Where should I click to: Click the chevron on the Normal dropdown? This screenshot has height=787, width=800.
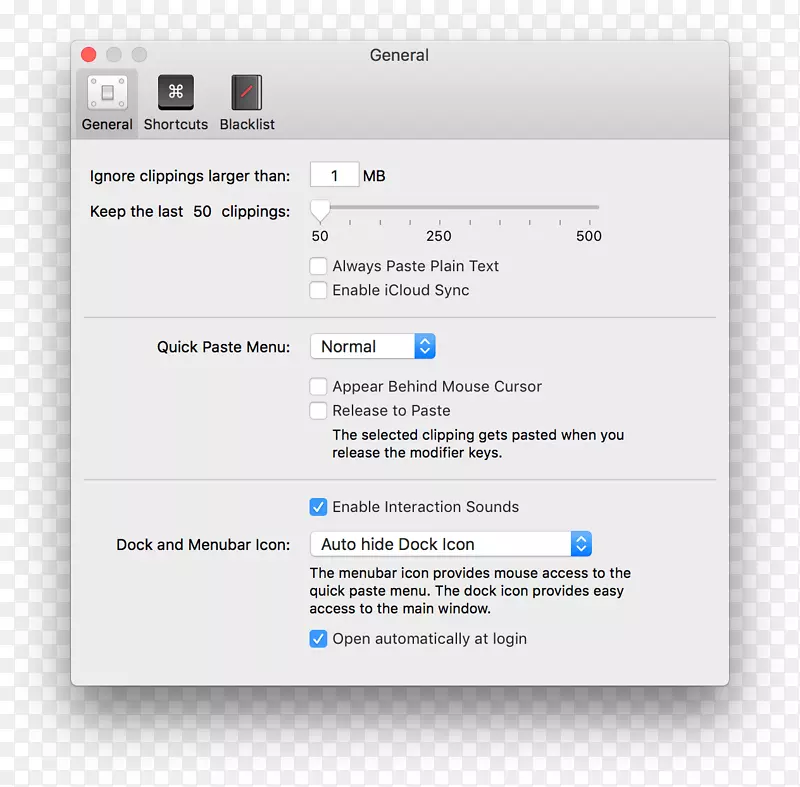pyautogui.click(x=425, y=346)
